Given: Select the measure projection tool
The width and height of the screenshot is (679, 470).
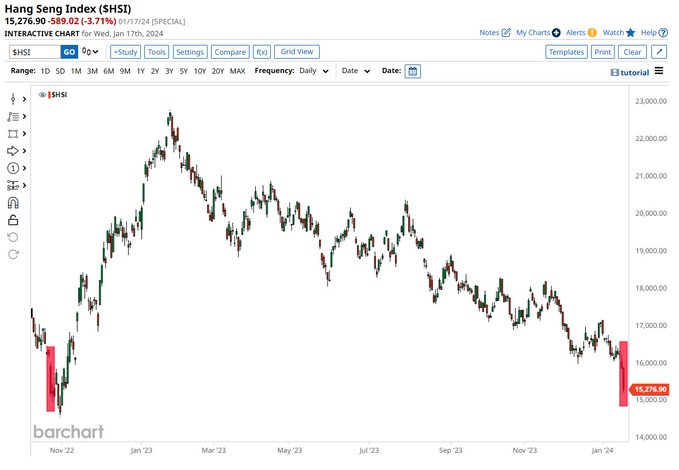Looking at the screenshot, I should (13, 185).
